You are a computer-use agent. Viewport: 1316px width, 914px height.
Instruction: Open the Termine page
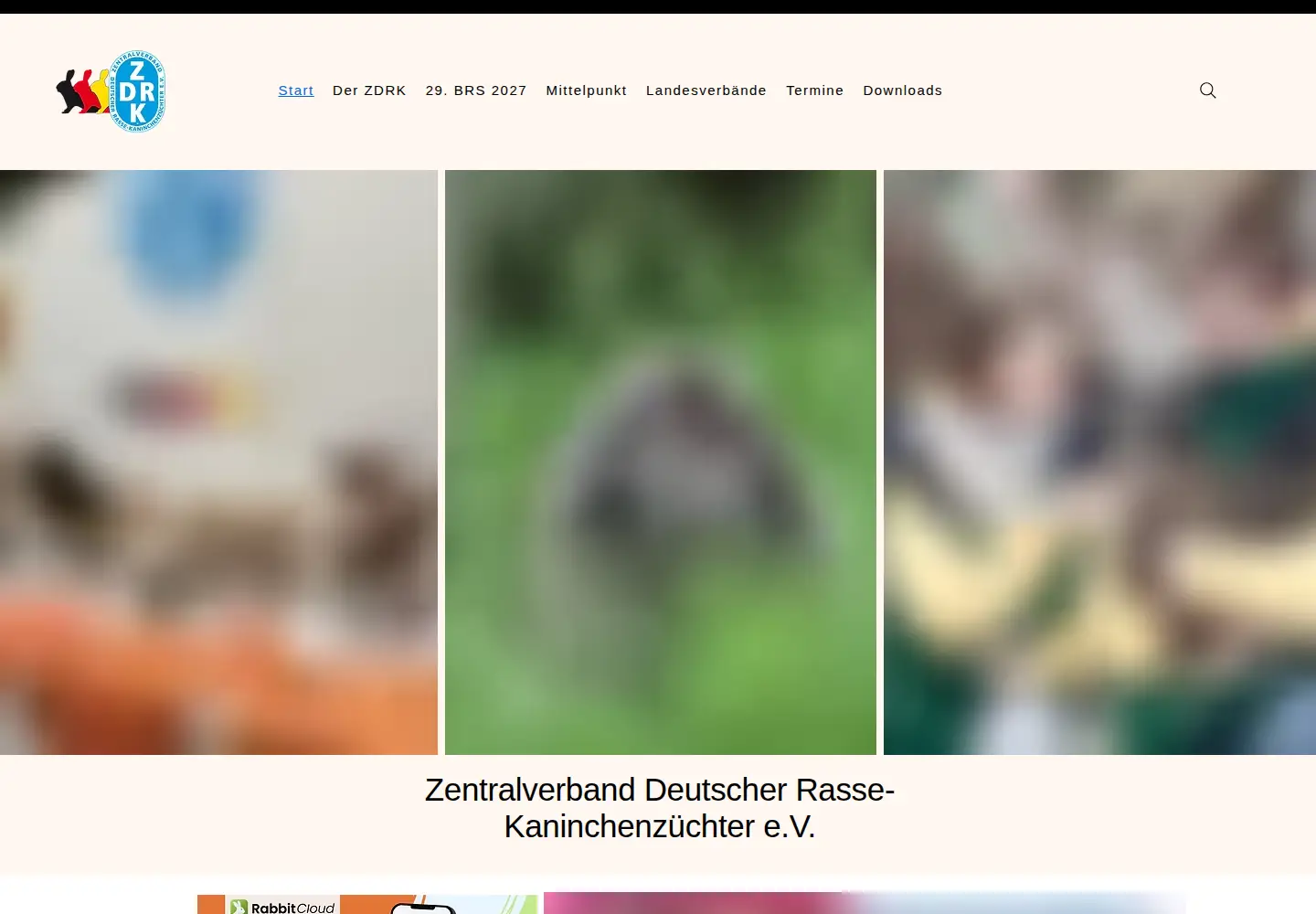[815, 90]
